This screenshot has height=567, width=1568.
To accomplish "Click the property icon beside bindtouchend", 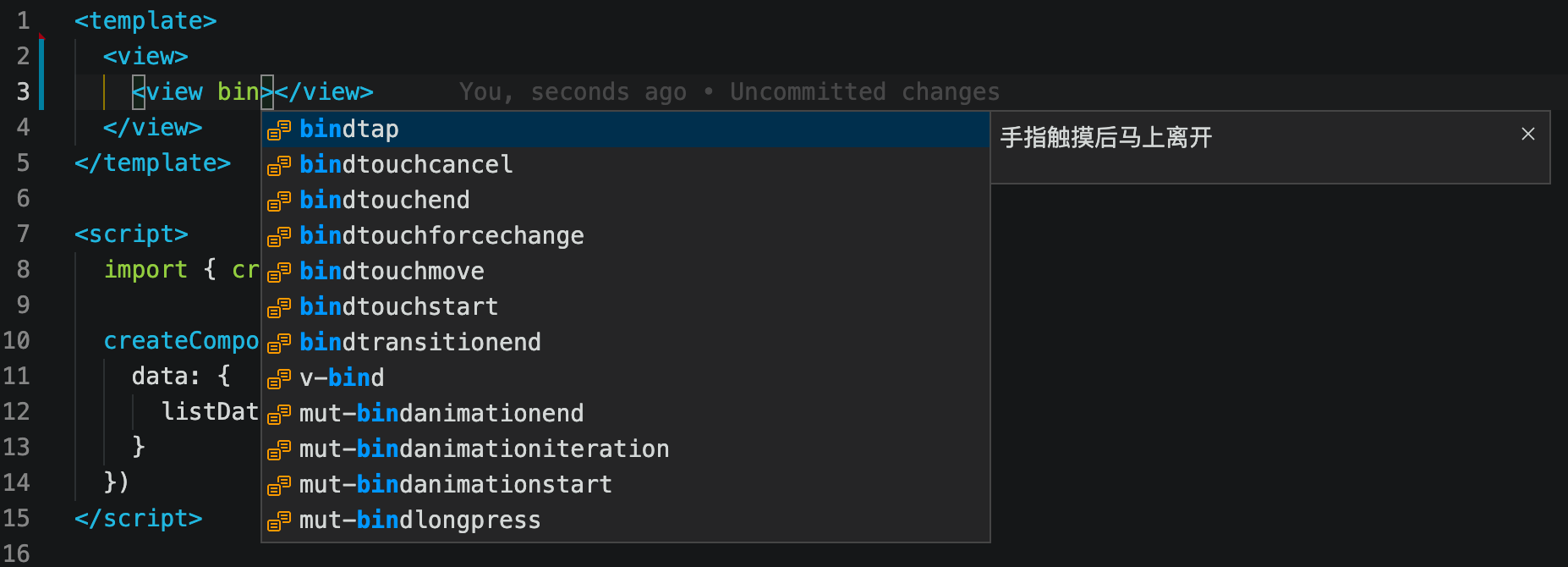I will [x=279, y=201].
